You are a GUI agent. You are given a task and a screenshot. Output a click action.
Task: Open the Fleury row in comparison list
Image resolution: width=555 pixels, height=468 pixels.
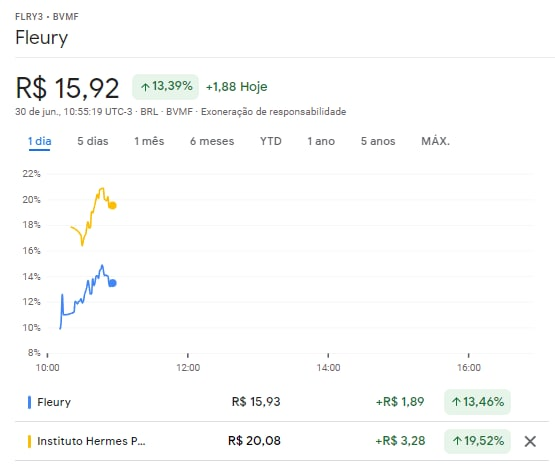[x=282, y=402]
